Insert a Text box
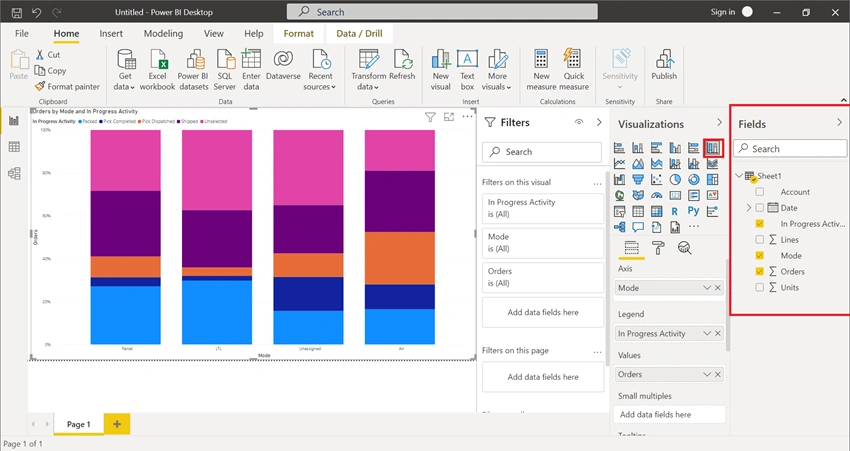 pos(467,69)
